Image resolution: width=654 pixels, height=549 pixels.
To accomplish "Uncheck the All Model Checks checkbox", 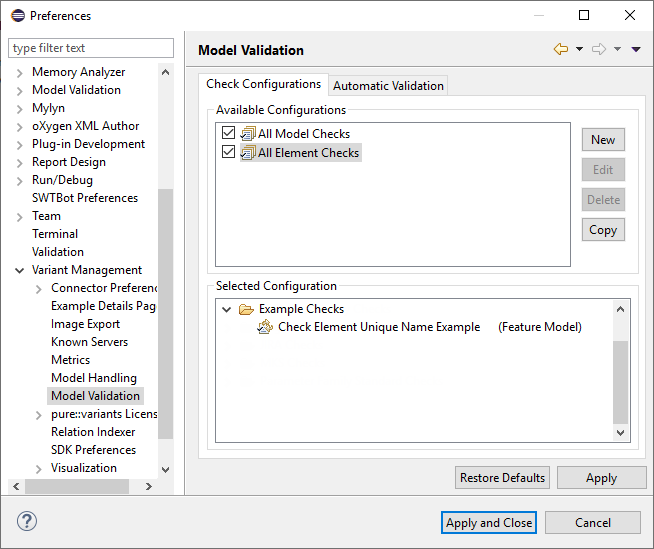I will pos(229,134).
